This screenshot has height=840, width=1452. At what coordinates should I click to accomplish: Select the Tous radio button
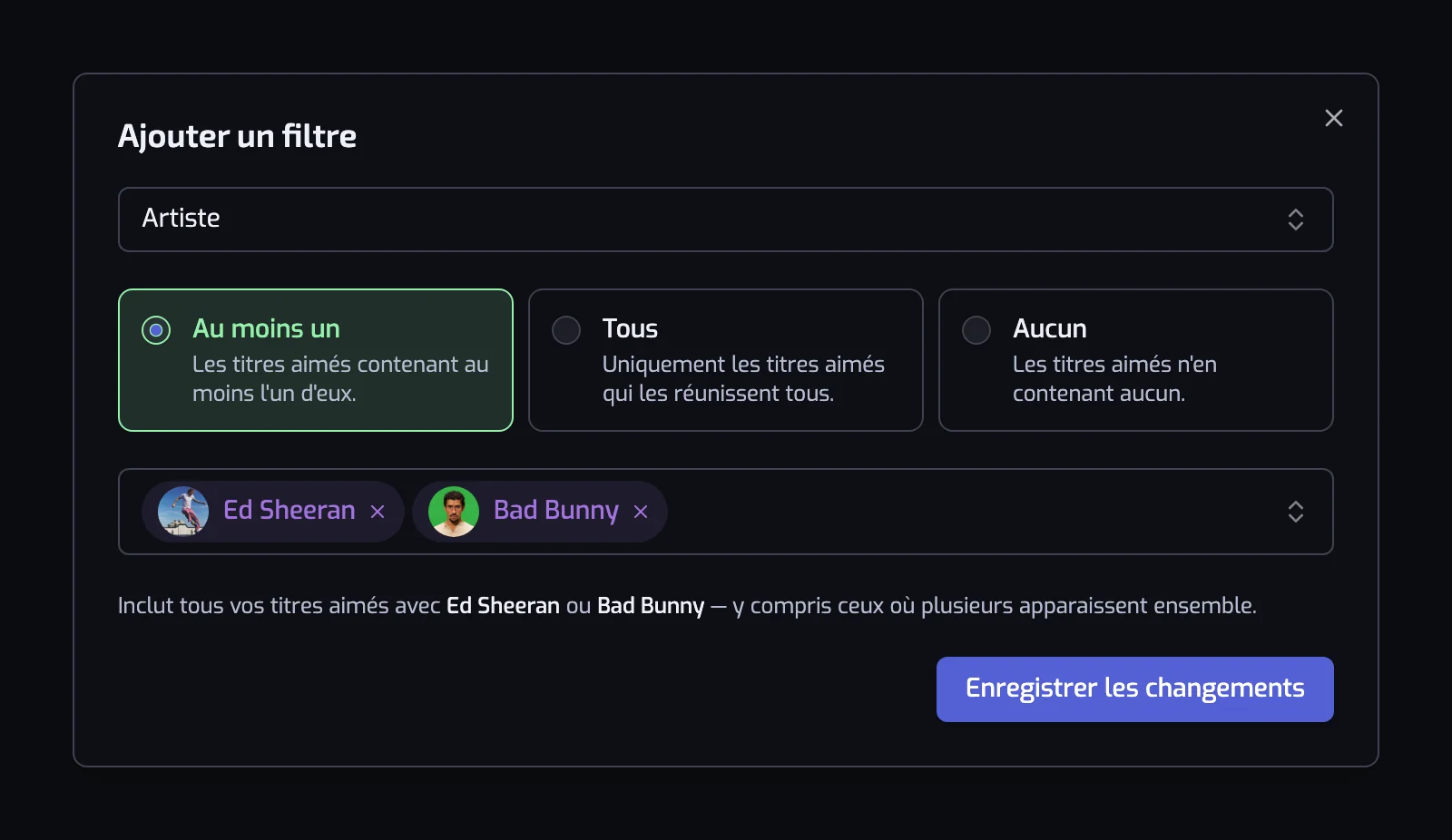click(x=566, y=329)
